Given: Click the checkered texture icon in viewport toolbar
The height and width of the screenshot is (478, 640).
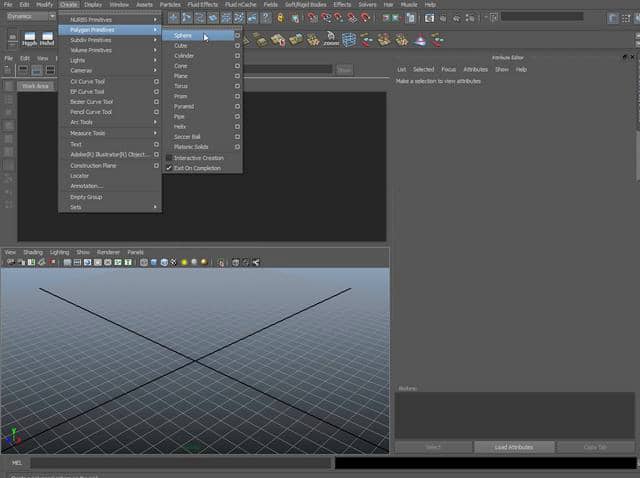Looking at the screenshot, I should 174,262.
